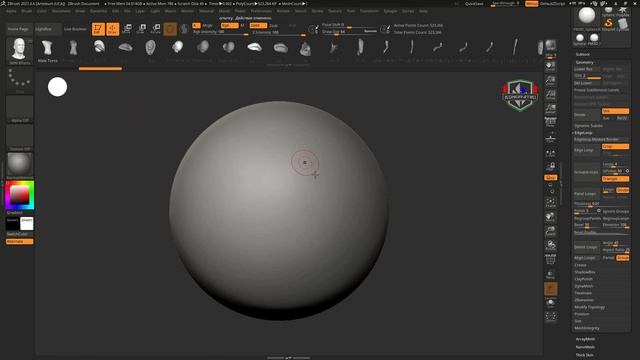Image resolution: width=640 pixels, height=360 pixels.
Task: Click Actual size icon
Action: [x=551, y=95]
